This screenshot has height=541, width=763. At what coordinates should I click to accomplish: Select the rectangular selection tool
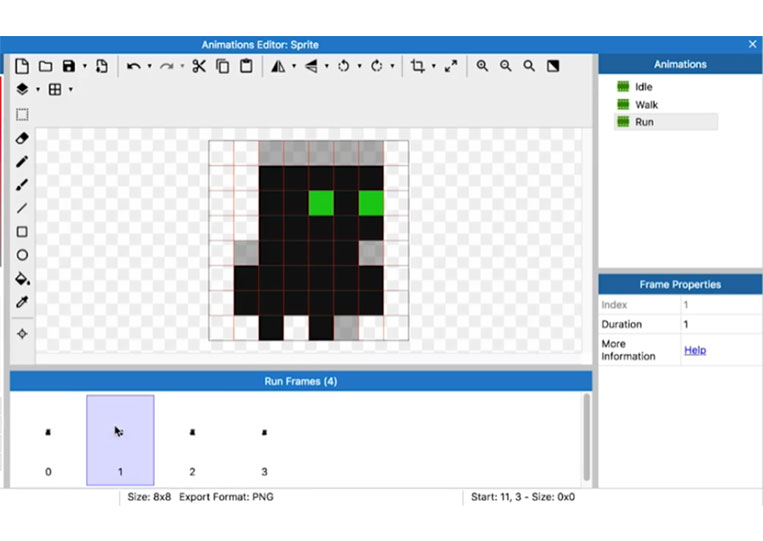click(22, 115)
